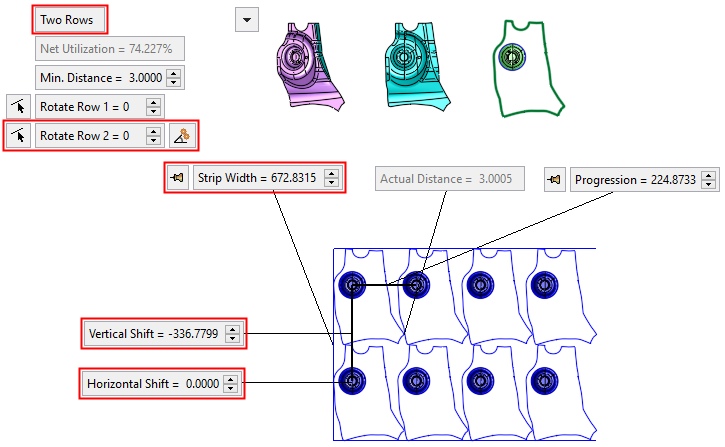Increase the Vertical Shift value
This screenshot has width=725, height=447.
point(233,330)
